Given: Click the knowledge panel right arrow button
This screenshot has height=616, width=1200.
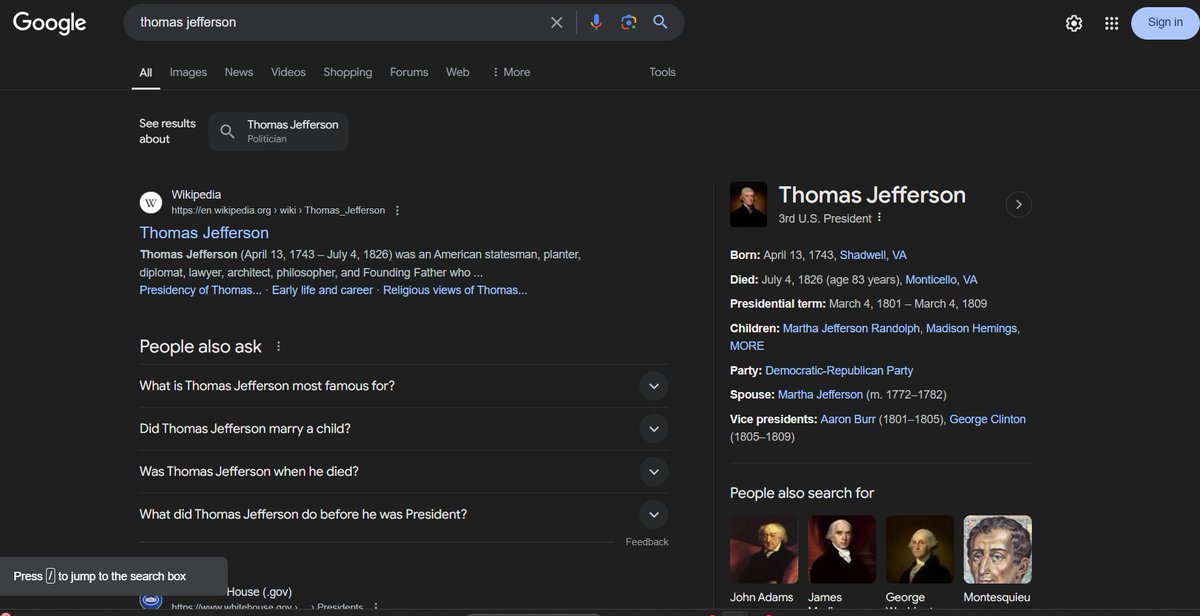Looking at the screenshot, I should click(1018, 204).
